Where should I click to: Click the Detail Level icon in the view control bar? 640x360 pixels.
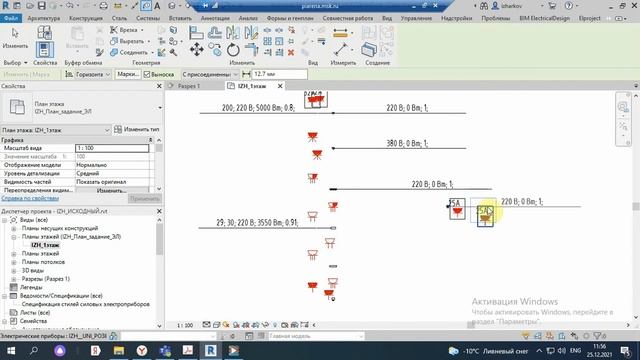click(x=206, y=325)
